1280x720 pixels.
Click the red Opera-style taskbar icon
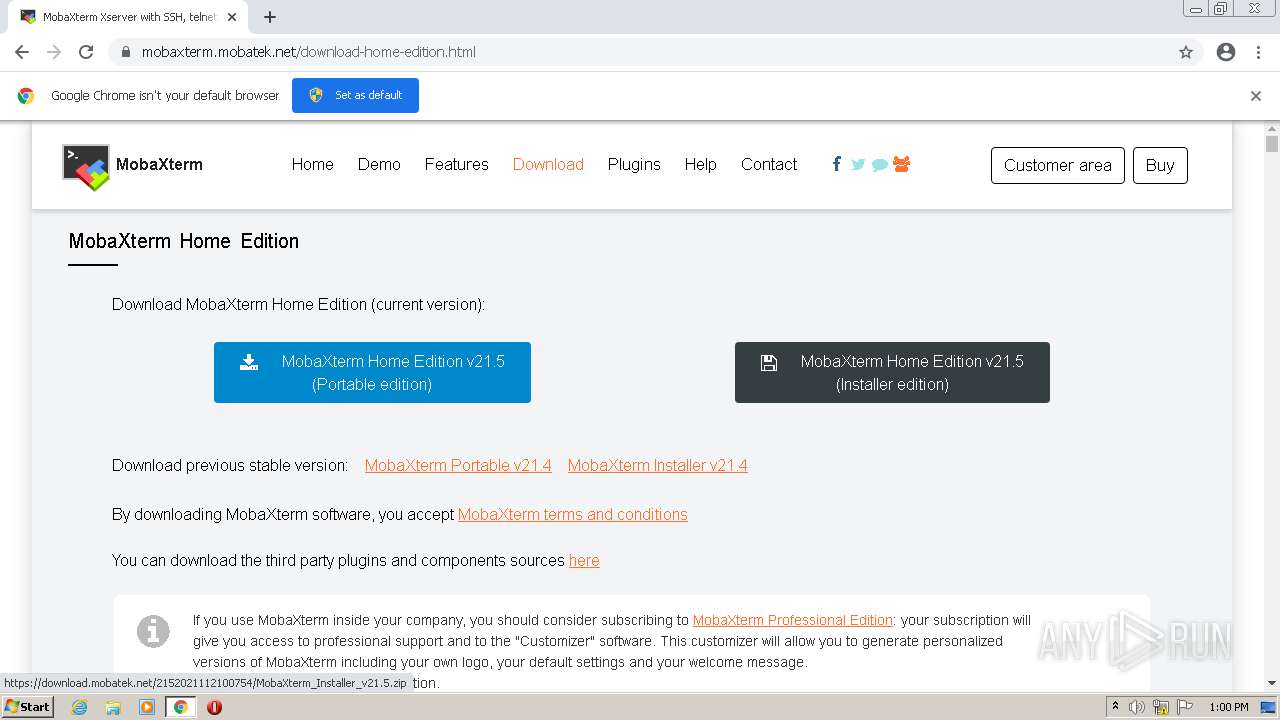(214, 707)
